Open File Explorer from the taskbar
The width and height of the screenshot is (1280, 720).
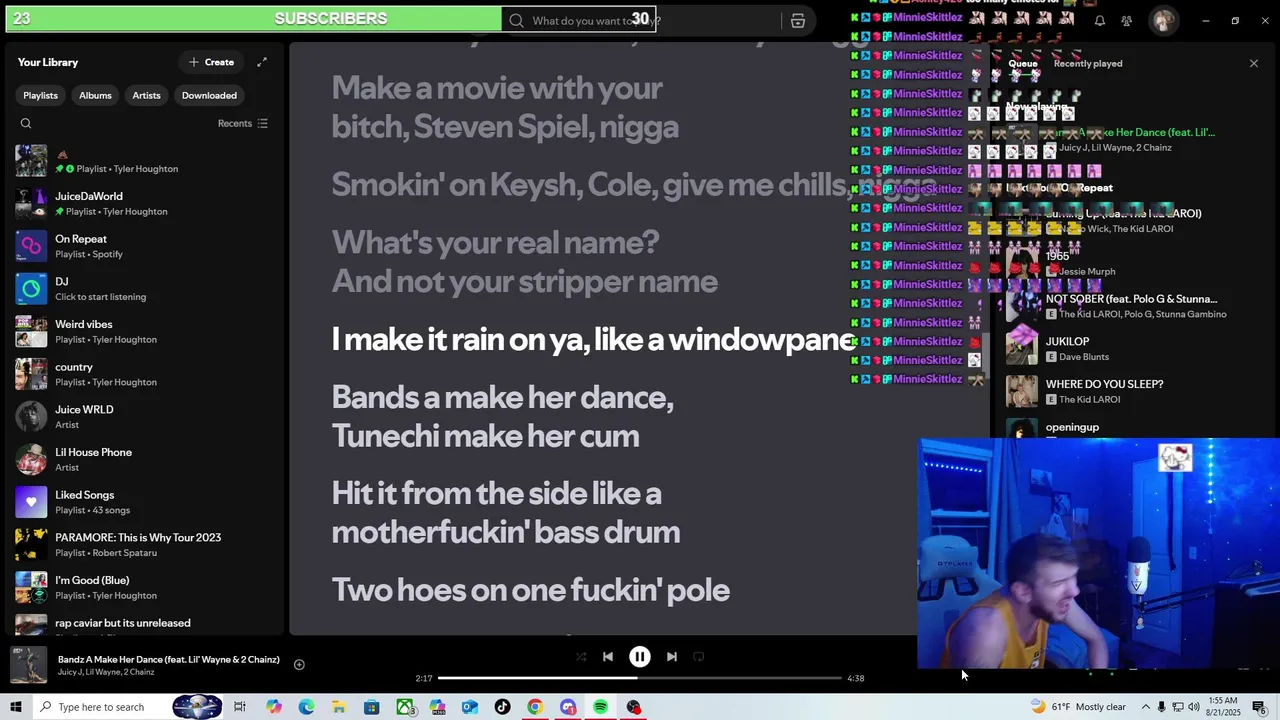pyautogui.click(x=339, y=707)
